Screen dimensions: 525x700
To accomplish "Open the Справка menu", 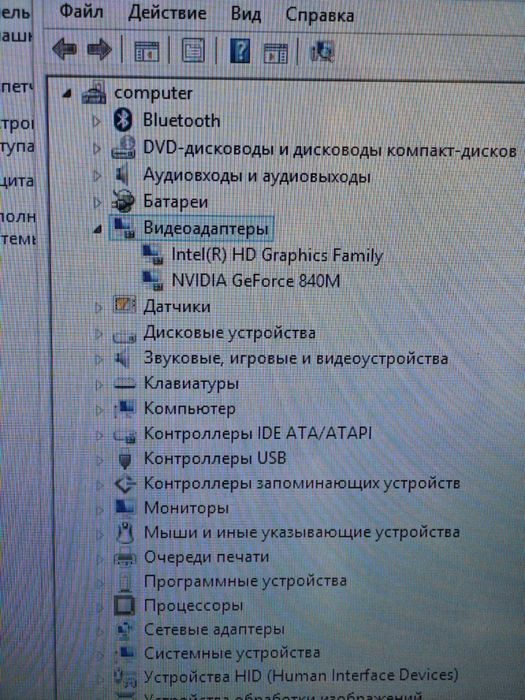I will pyautogui.click(x=320, y=15).
